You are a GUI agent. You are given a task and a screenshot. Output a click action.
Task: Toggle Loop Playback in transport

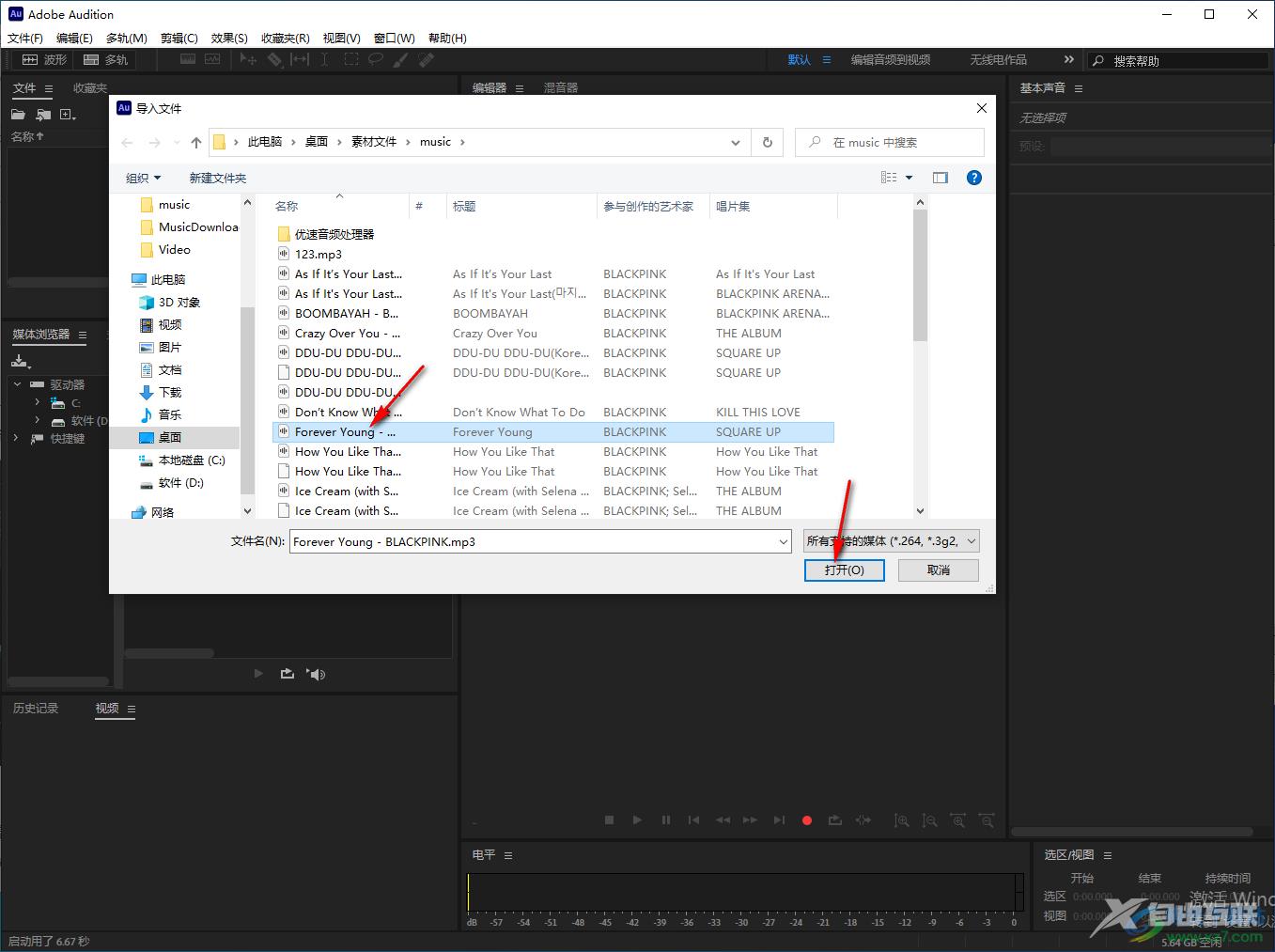(834, 820)
